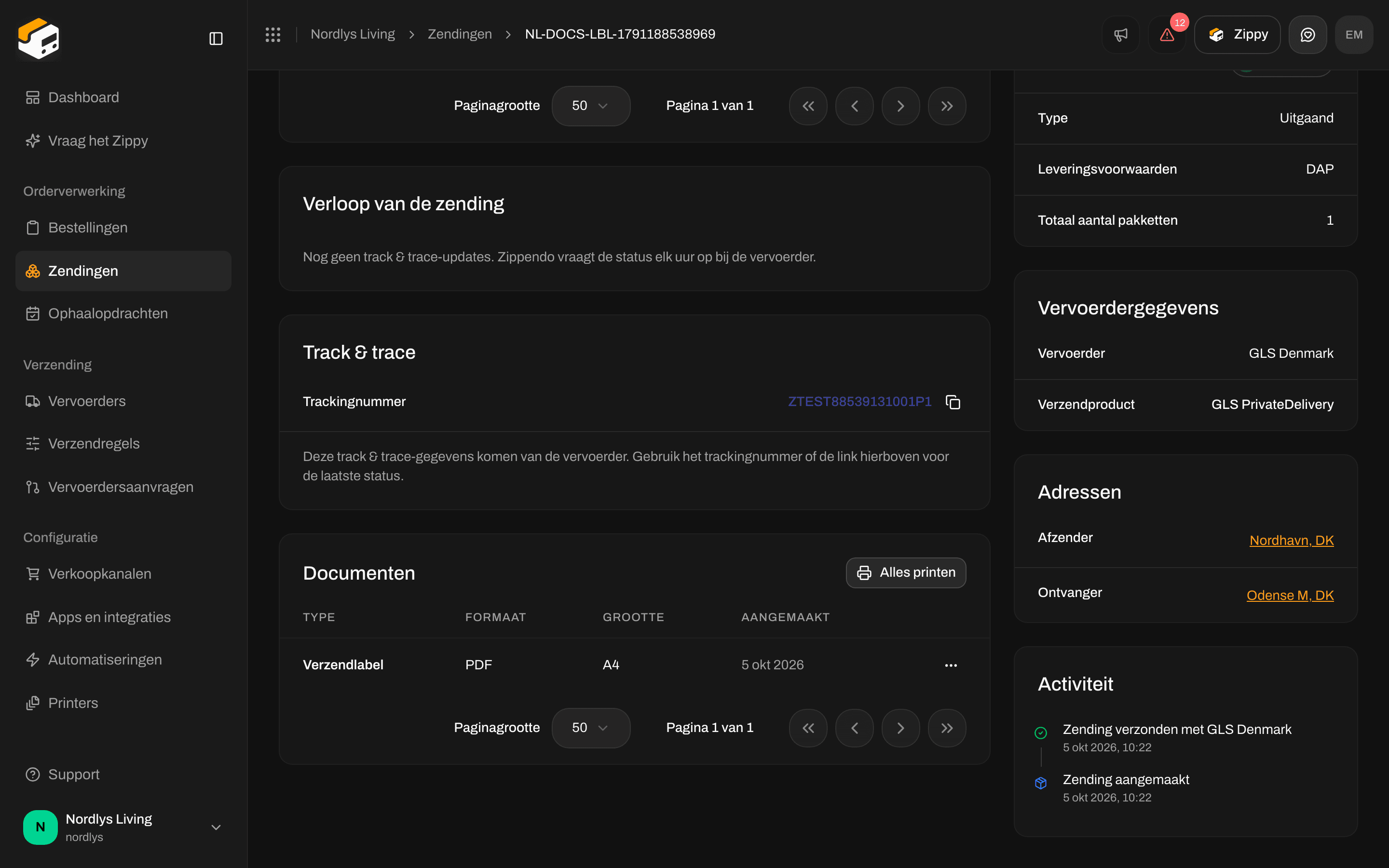Open Documenten Paginagrootte 50 dropdown
This screenshot has height=868, width=1389.
pyautogui.click(x=591, y=728)
